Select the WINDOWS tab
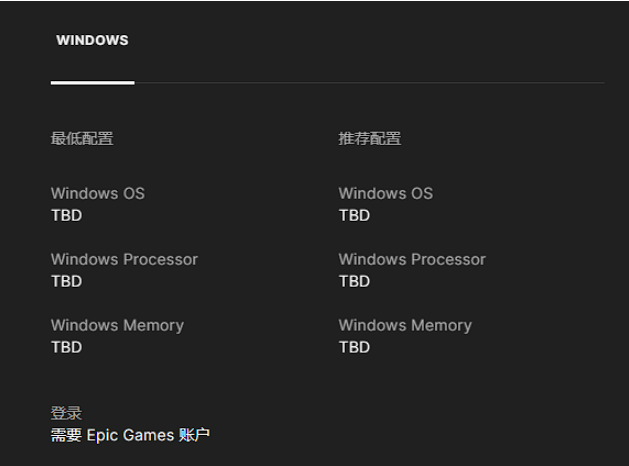 pyautogui.click(x=92, y=41)
